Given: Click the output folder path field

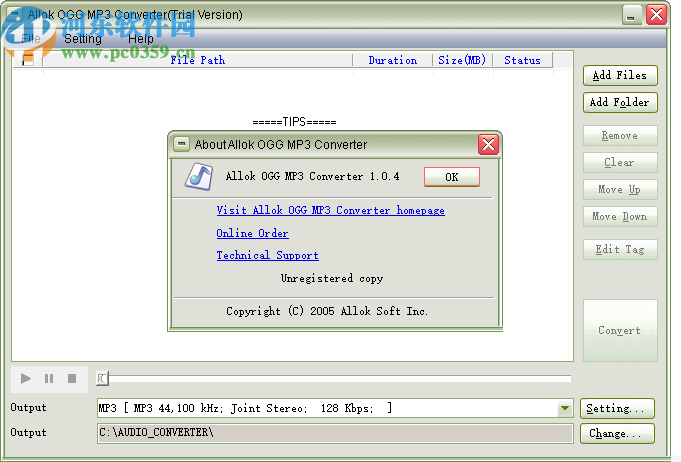Looking at the screenshot, I should (335, 433).
